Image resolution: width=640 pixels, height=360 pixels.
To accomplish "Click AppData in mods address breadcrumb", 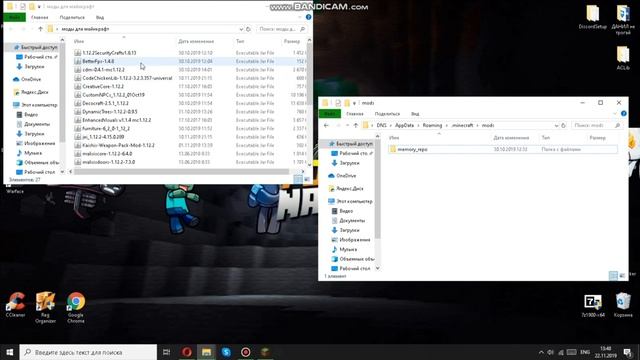I will (x=404, y=125).
